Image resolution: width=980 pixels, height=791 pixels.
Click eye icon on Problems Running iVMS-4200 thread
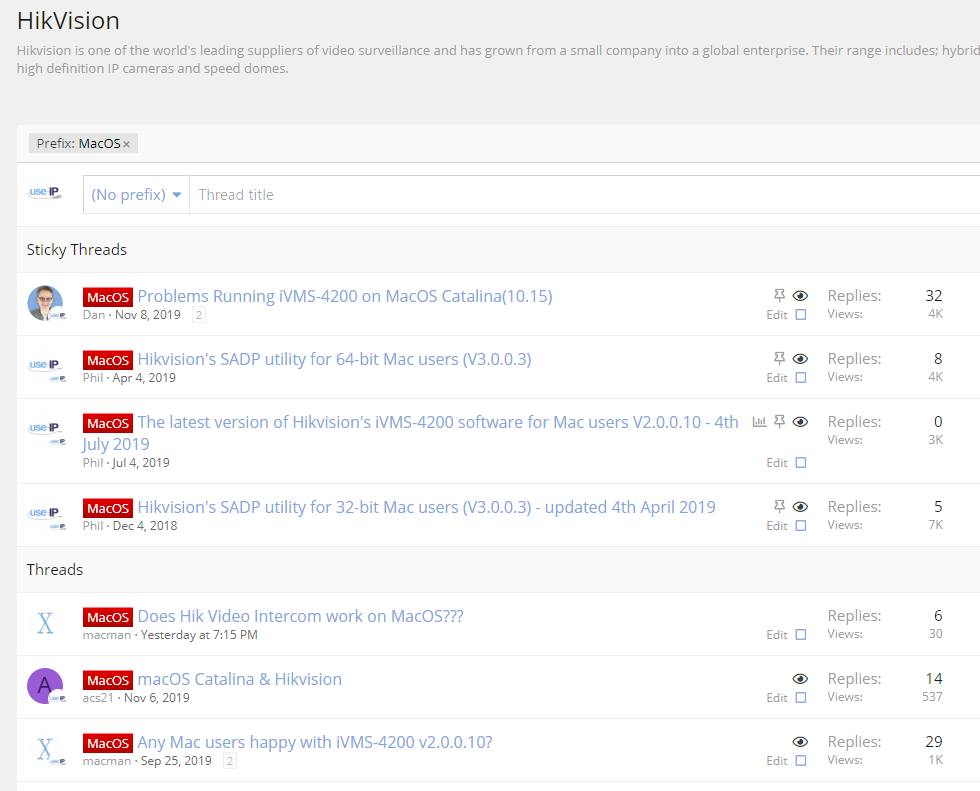[800, 296]
